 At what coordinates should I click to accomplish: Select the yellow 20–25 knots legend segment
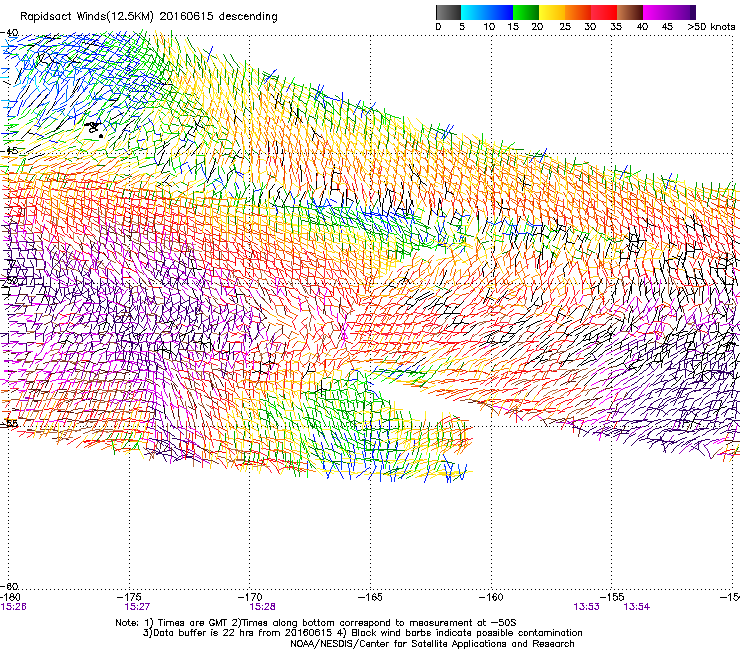point(552,12)
